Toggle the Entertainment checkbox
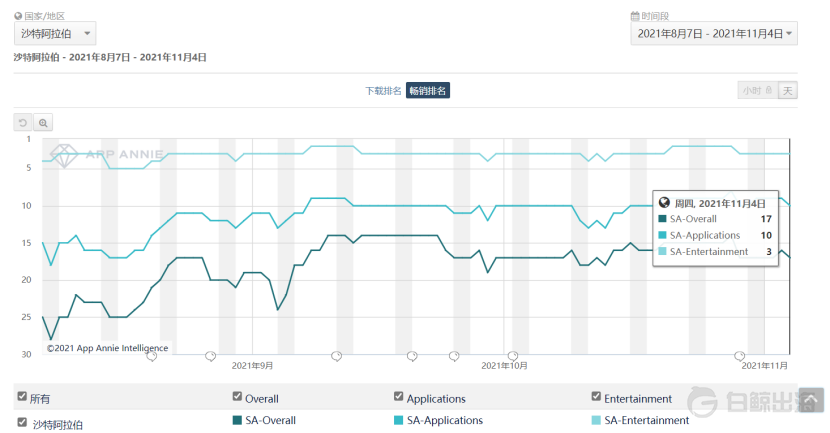Image resolution: width=830 pixels, height=433 pixels. point(597,397)
